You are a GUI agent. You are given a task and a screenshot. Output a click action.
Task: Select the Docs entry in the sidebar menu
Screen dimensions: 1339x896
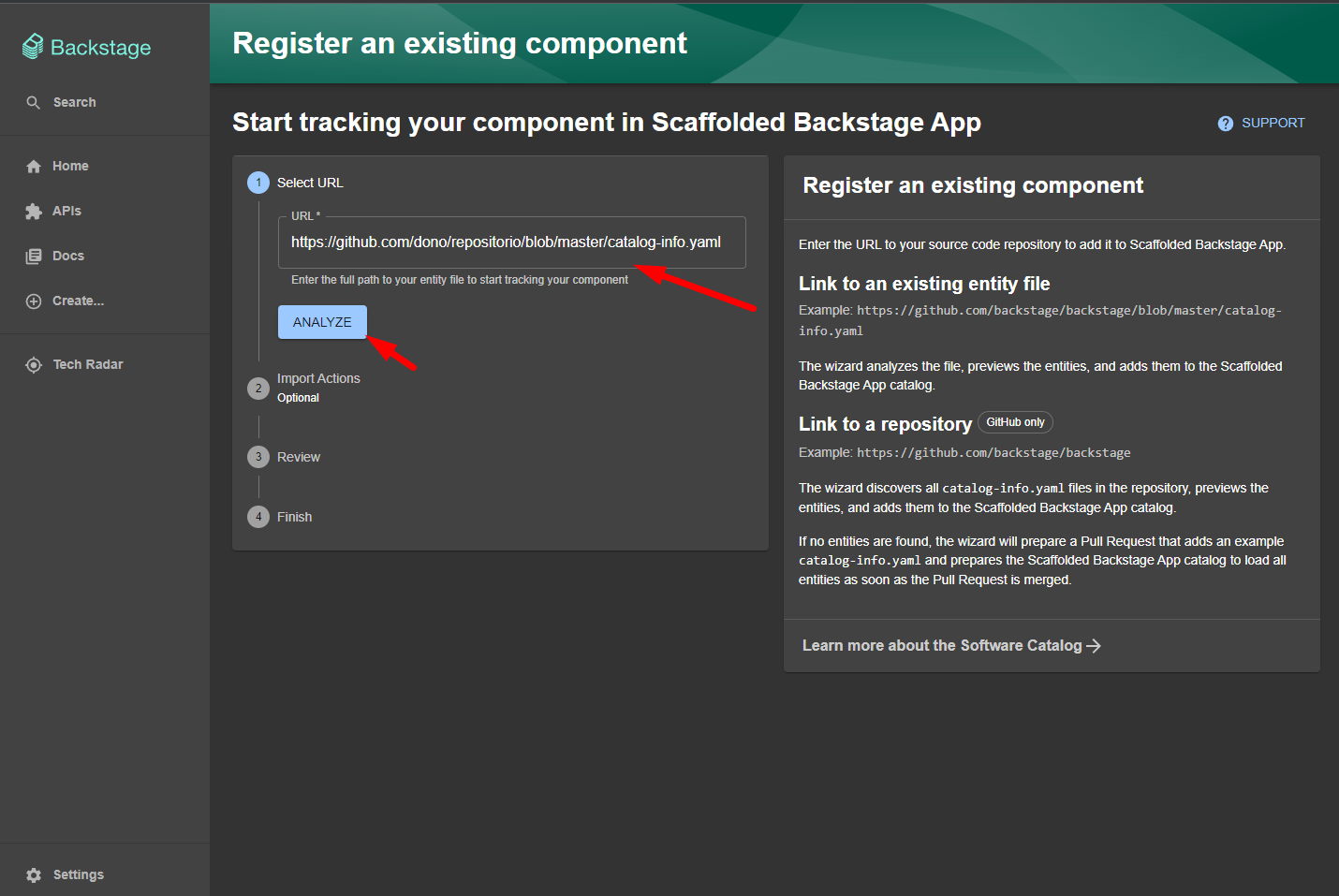[x=66, y=256]
